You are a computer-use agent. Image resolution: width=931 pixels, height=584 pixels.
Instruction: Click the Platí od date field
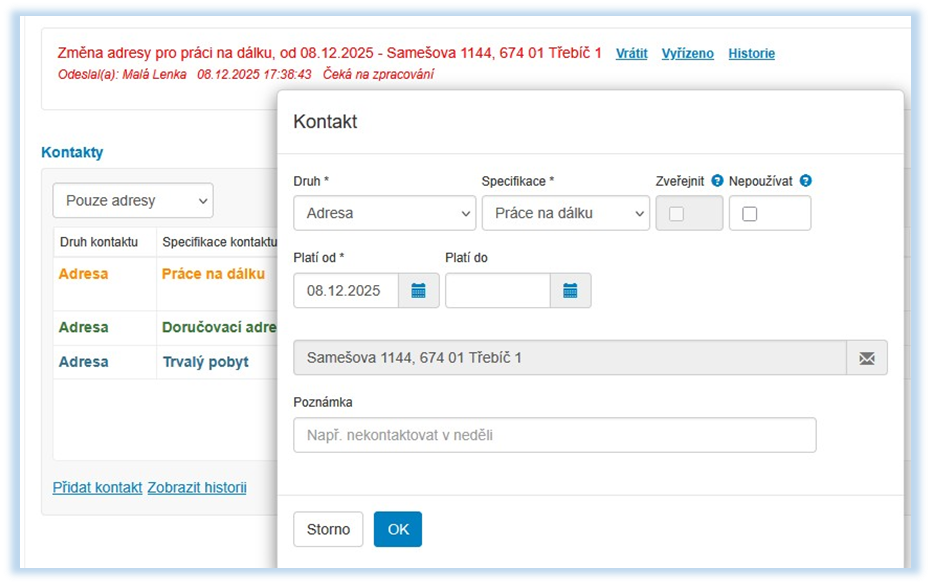coord(345,291)
